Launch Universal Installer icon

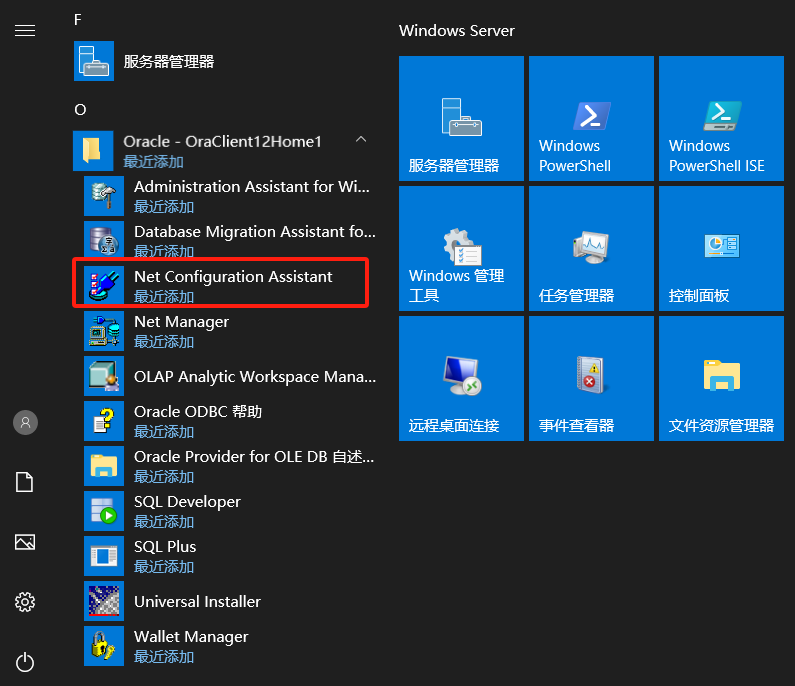point(104,601)
